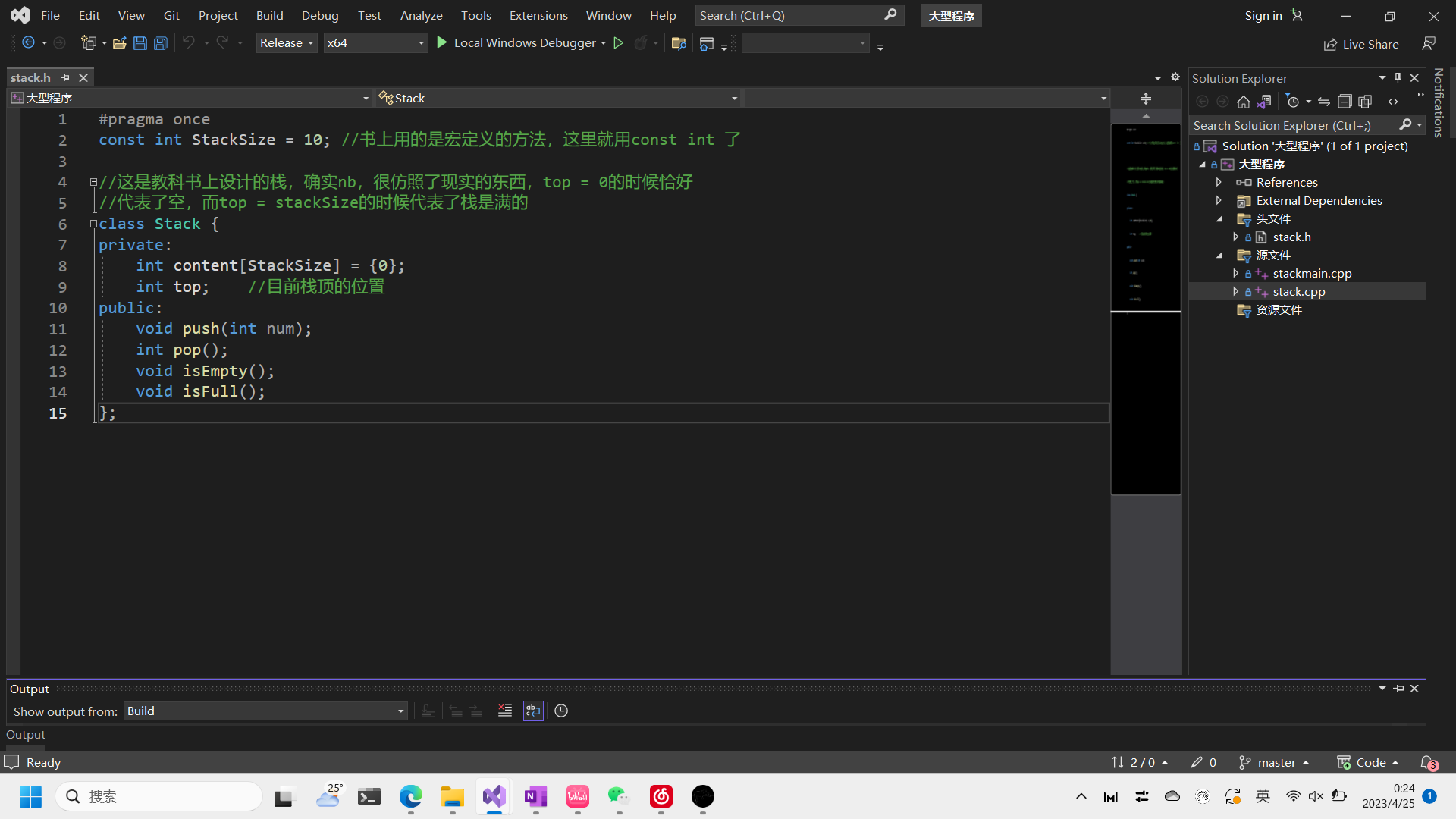Viewport: 1456px width, 819px height.
Task: Click the Save All toolbar icon
Action: pos(161,43)
